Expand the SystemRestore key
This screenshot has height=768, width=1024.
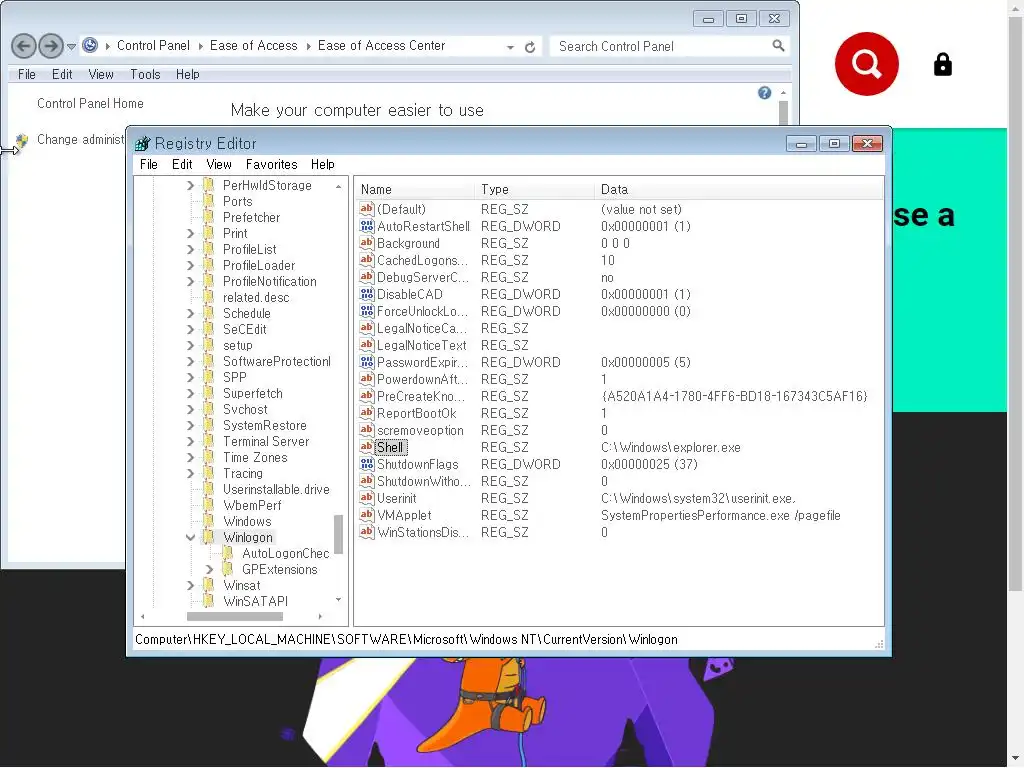click(190, 425)
